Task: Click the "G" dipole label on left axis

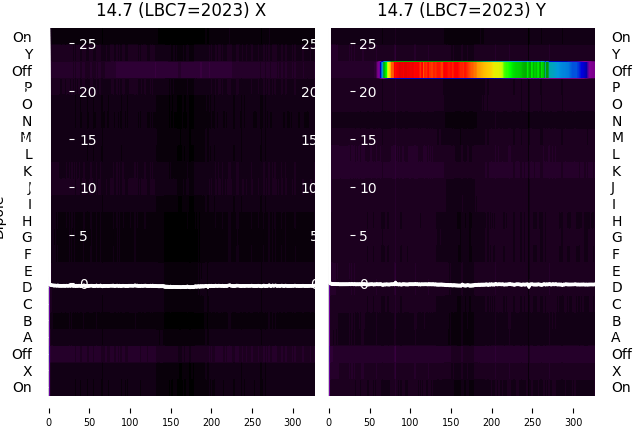Action: pyautogui.click(x=27, y=238)
